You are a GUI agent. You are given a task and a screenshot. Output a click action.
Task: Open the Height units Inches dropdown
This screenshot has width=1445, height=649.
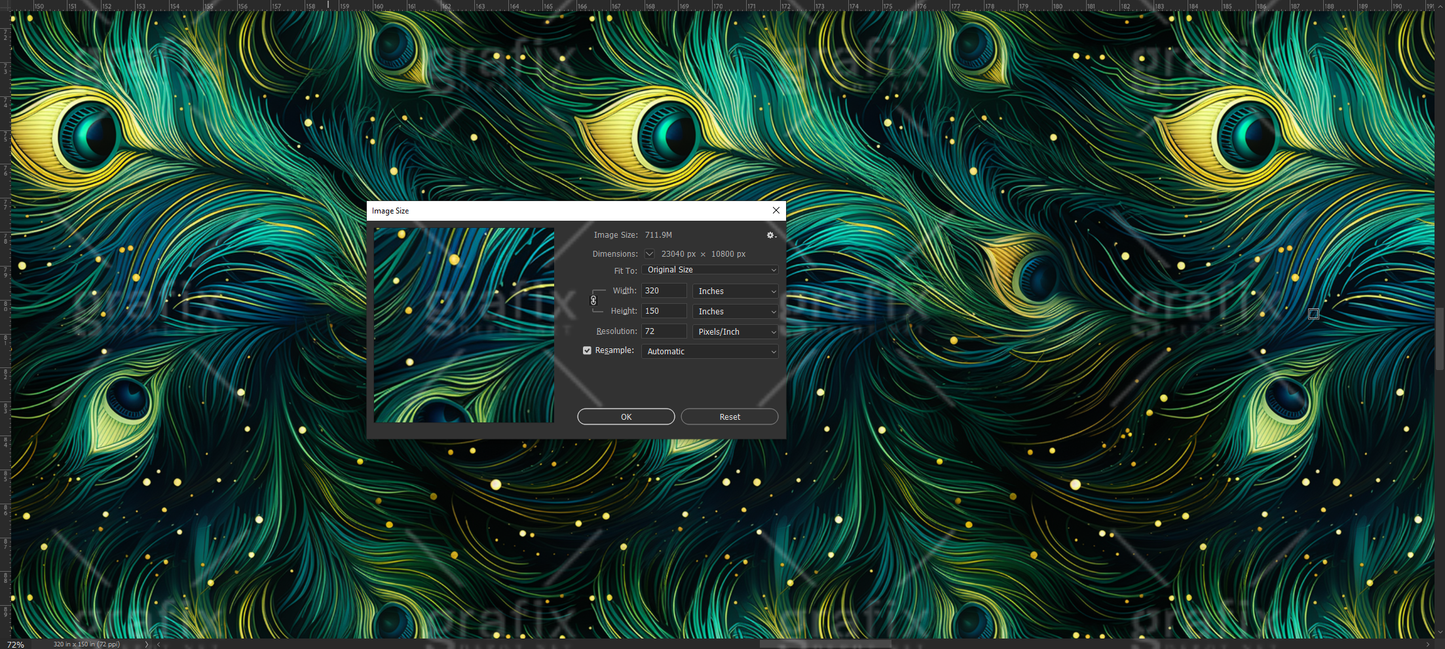[735, 311]
